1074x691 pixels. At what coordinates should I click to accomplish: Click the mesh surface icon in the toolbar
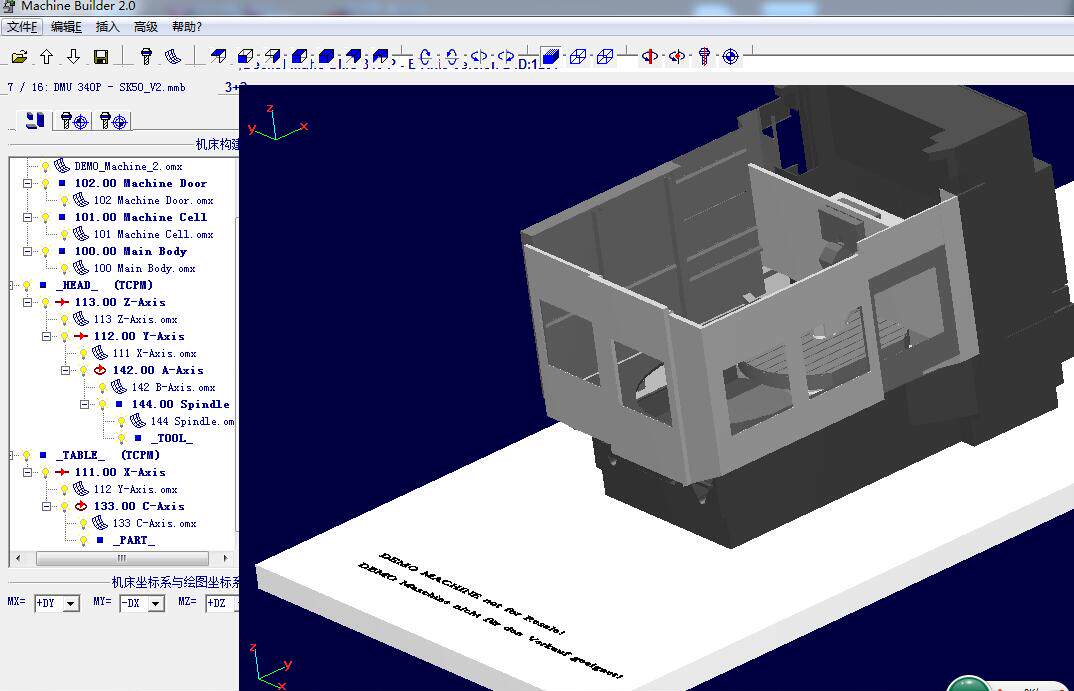[173, 57]
